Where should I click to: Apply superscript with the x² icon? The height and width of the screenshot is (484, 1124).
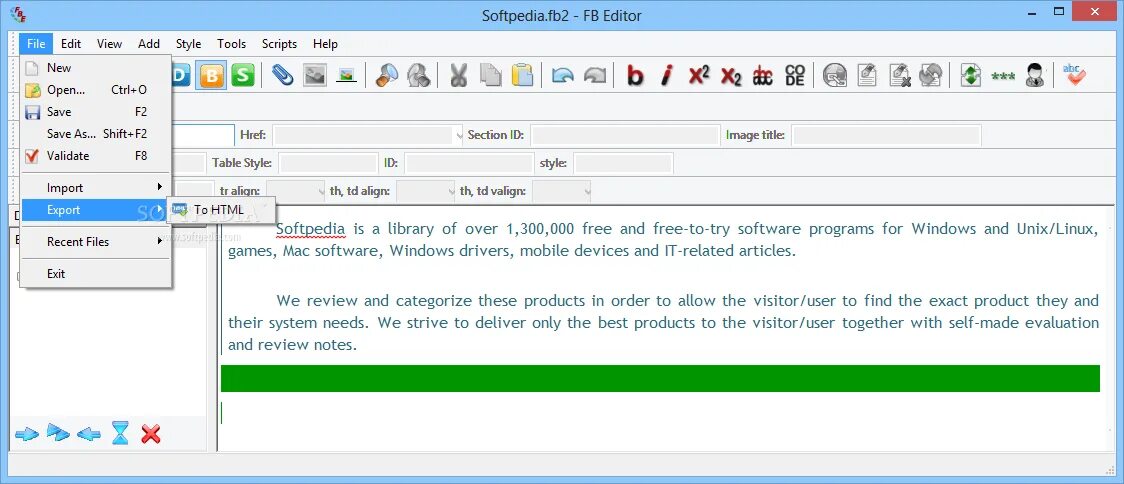699,75
